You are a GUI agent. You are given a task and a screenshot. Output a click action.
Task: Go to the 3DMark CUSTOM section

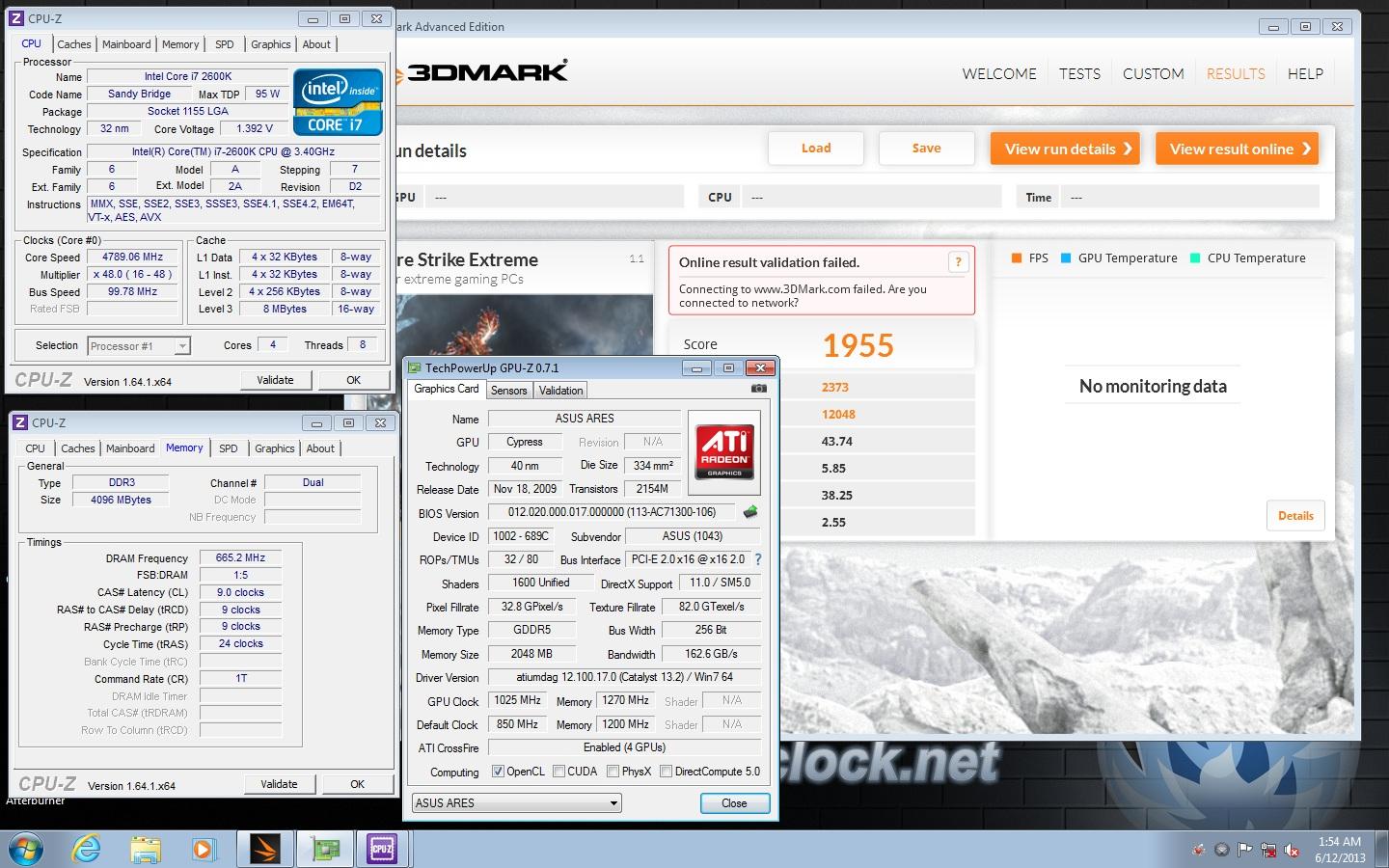pyautogui.click(x=1153, y=73)
